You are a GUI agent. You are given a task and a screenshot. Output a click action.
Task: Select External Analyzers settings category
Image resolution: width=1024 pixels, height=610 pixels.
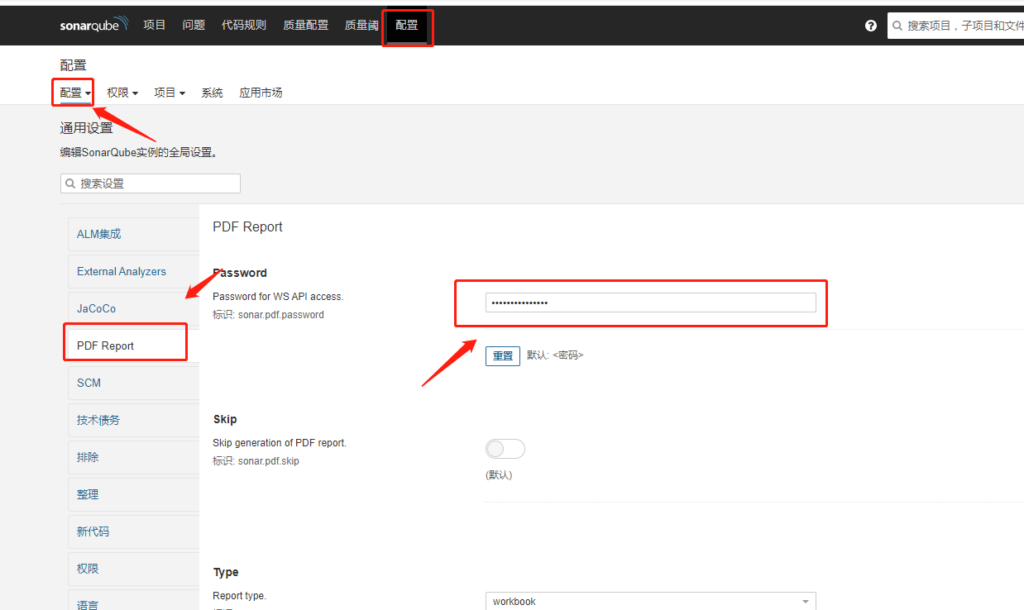click(133, 271)
